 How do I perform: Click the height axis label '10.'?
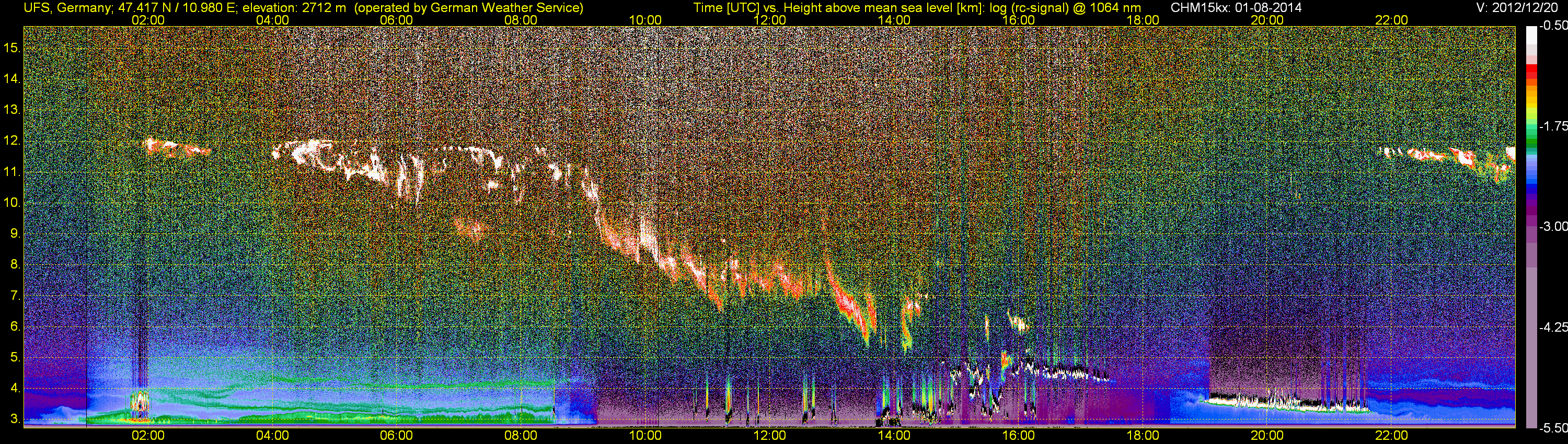pyautogui.click(x=12, y=203)
